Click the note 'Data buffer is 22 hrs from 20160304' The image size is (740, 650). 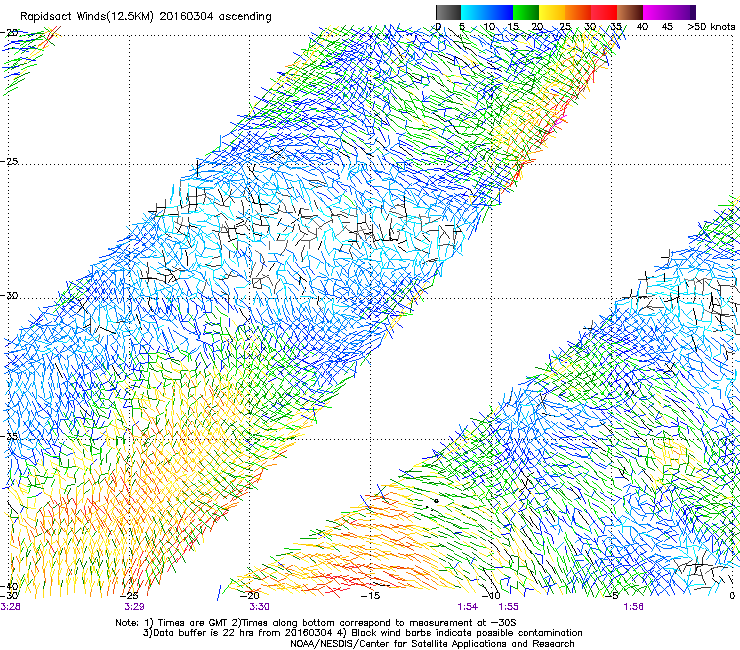tap(242, 633)
